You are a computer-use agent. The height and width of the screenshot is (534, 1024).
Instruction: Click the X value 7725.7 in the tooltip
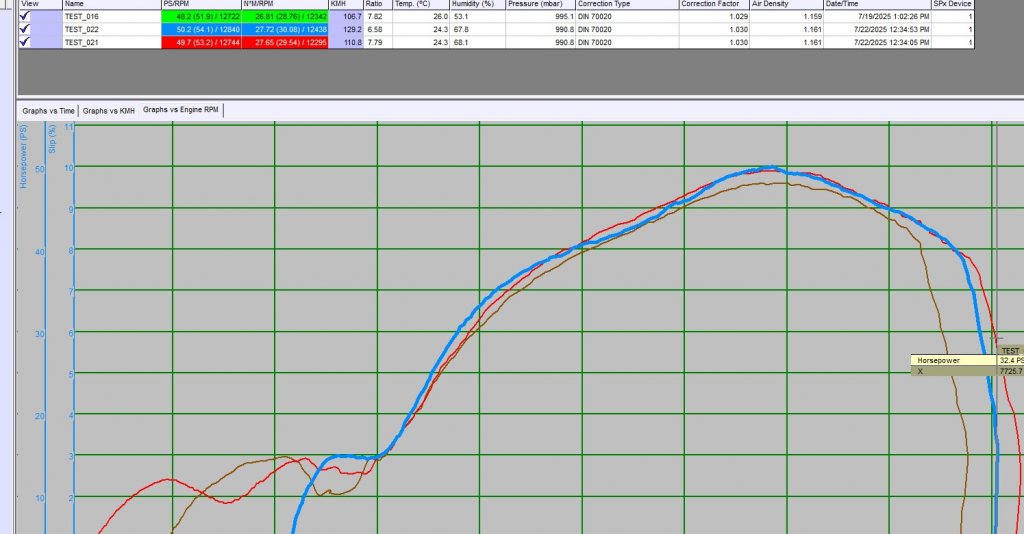pyautogui.click(x=1011, y=371)
